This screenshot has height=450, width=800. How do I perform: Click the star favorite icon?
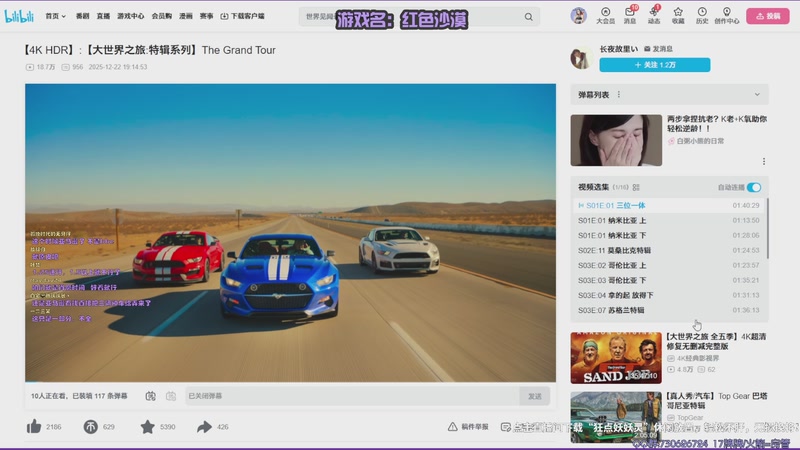147,427
